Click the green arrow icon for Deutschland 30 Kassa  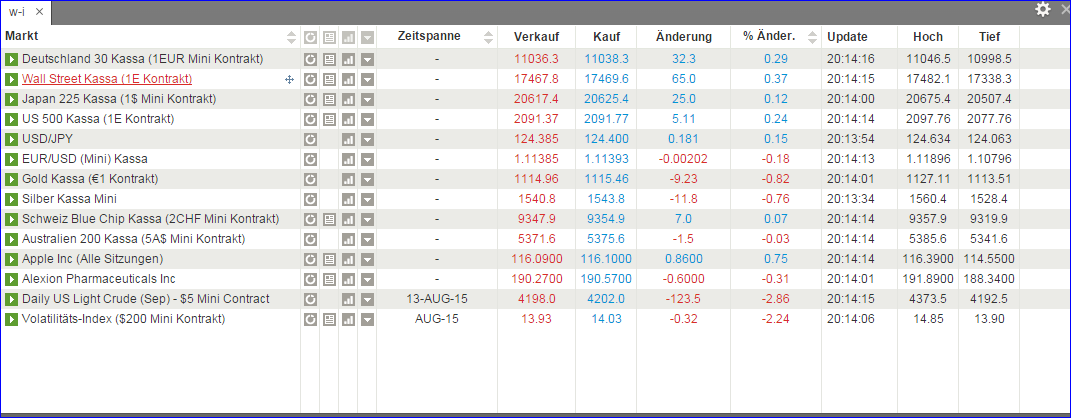click(x=11, y=59)
